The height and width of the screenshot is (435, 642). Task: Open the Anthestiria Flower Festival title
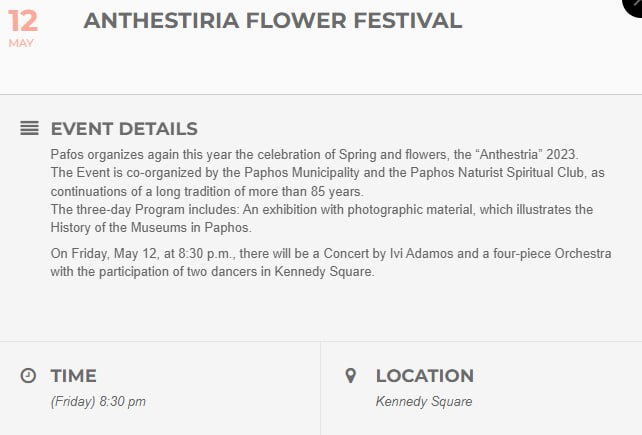273,21
